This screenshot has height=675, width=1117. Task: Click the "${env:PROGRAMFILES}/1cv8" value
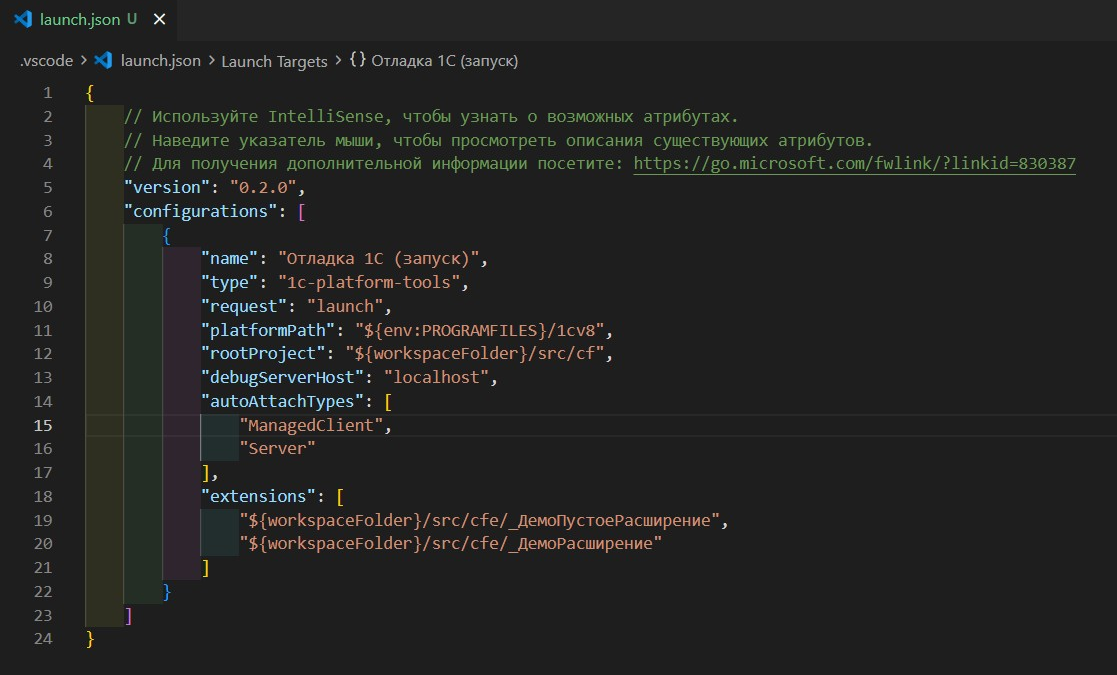pyautogui.click(x=479, y=330)
